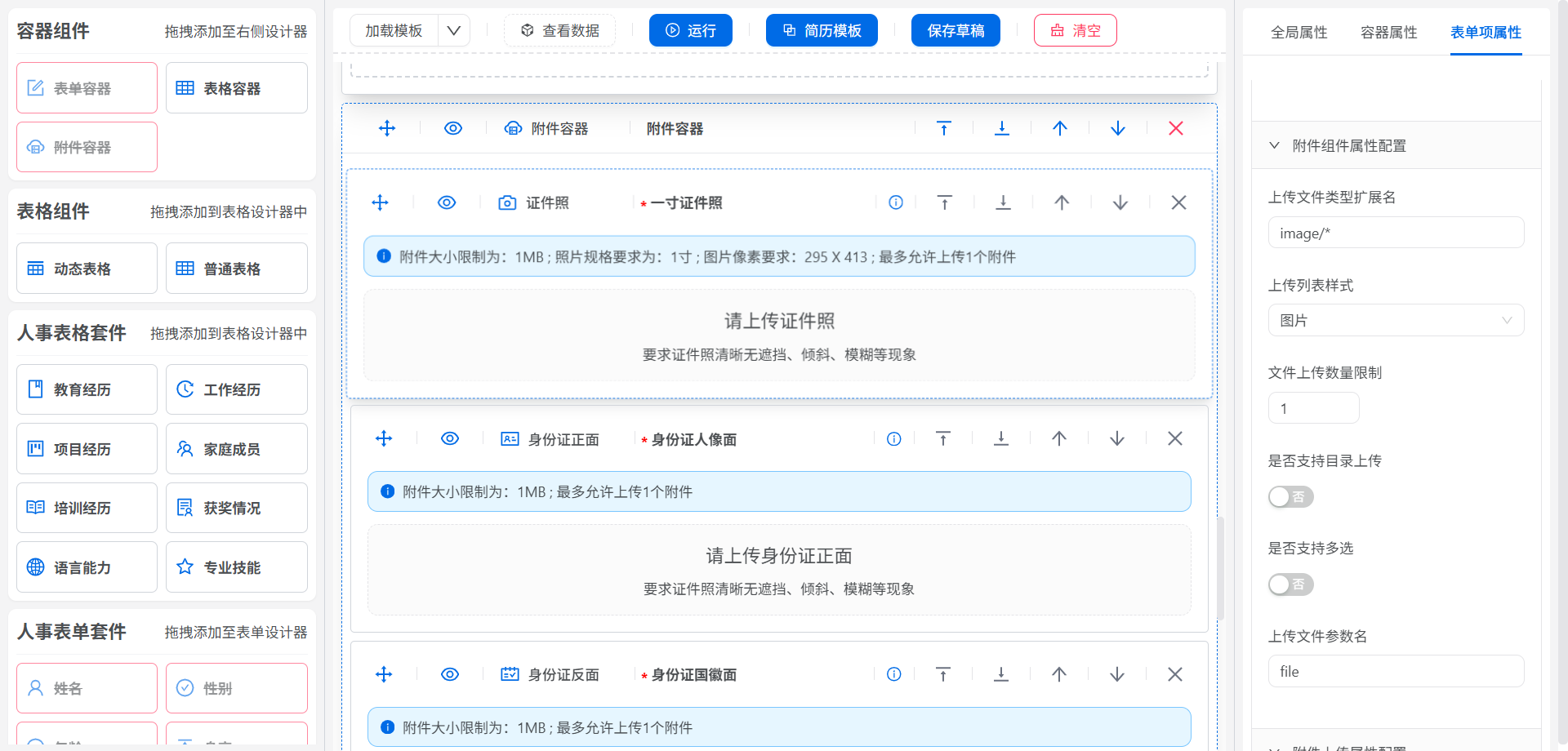
Task: Collapse the 附件组件属性配置 section
Action: [x=1274, y=146]
